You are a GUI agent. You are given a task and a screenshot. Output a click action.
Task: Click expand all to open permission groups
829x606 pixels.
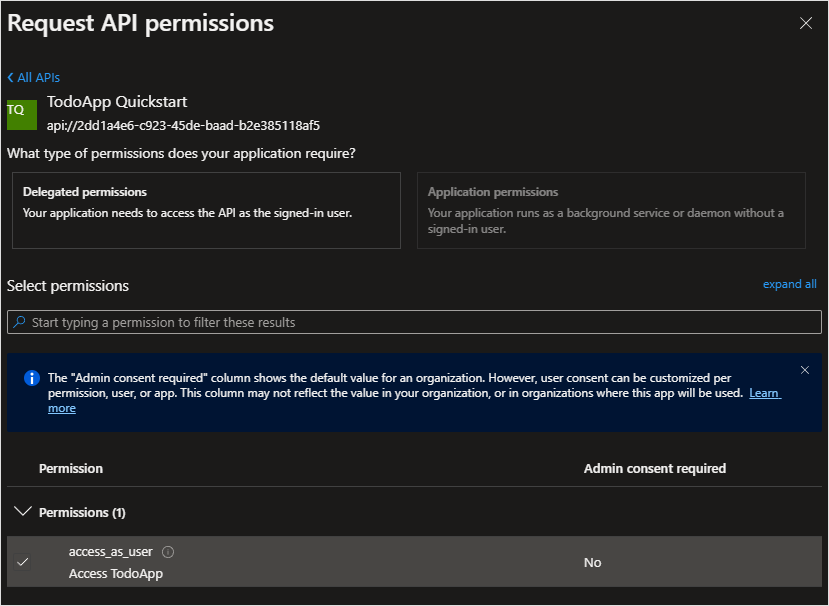789,284
